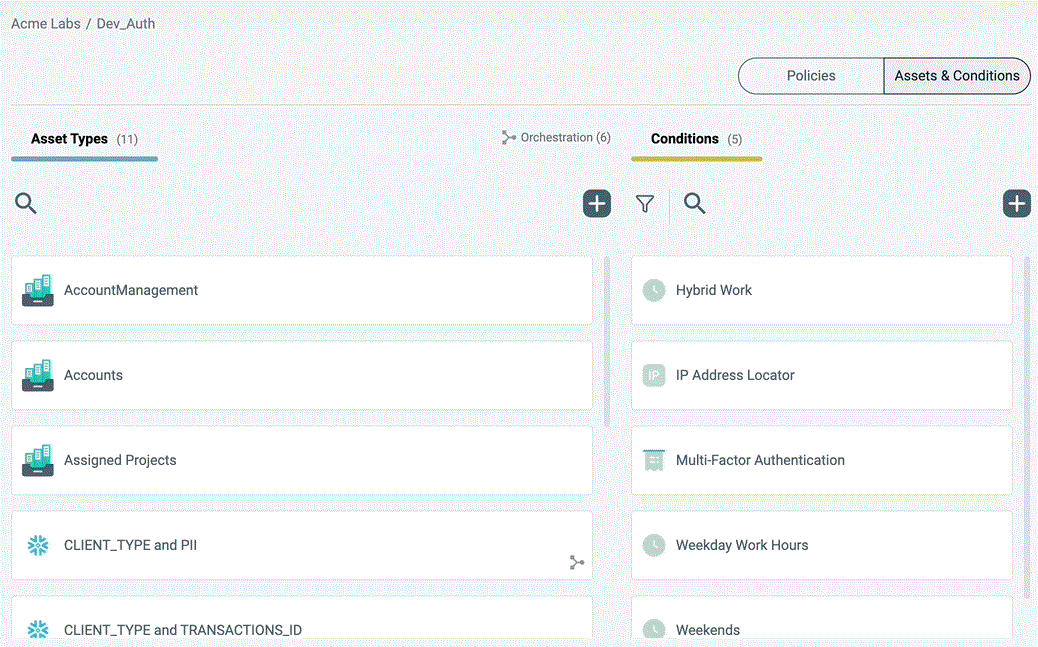The height and width of the screenshot is (647, 1038).
Task: Go to Acme Labs in breadcrumb
Action: tap(45, 23)
